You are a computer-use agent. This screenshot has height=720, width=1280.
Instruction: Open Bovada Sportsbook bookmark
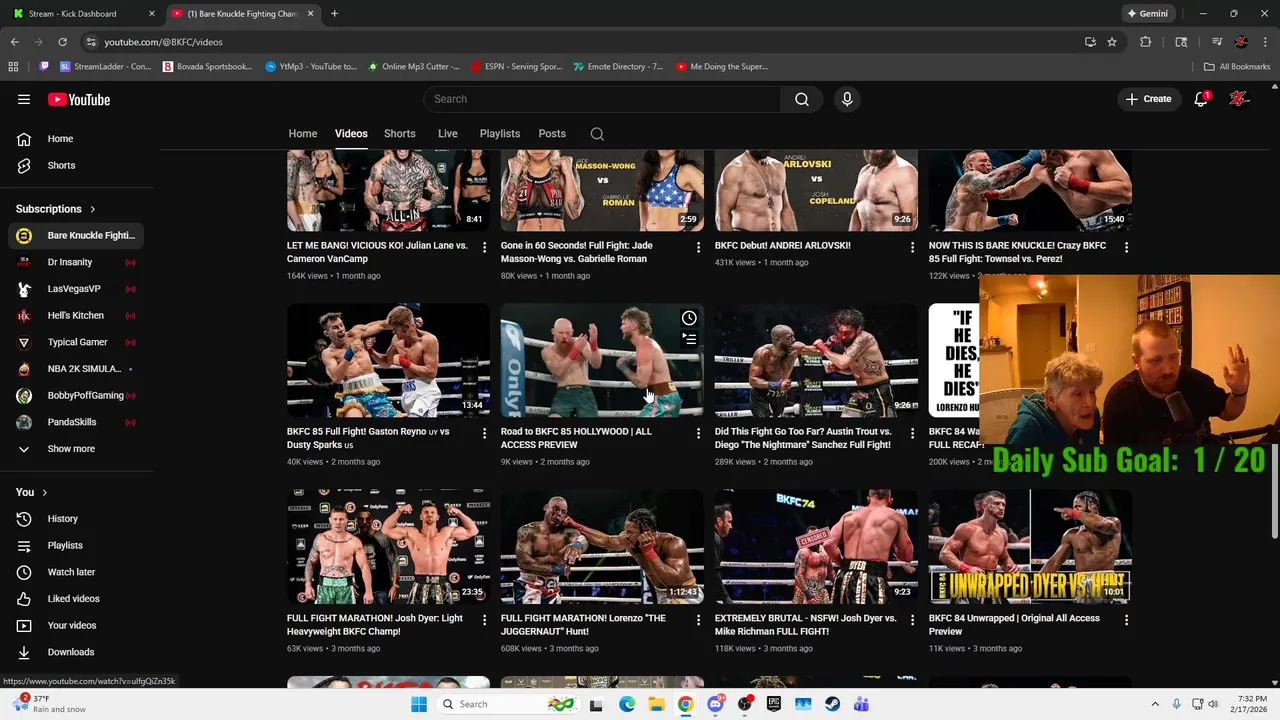point(207,67)
